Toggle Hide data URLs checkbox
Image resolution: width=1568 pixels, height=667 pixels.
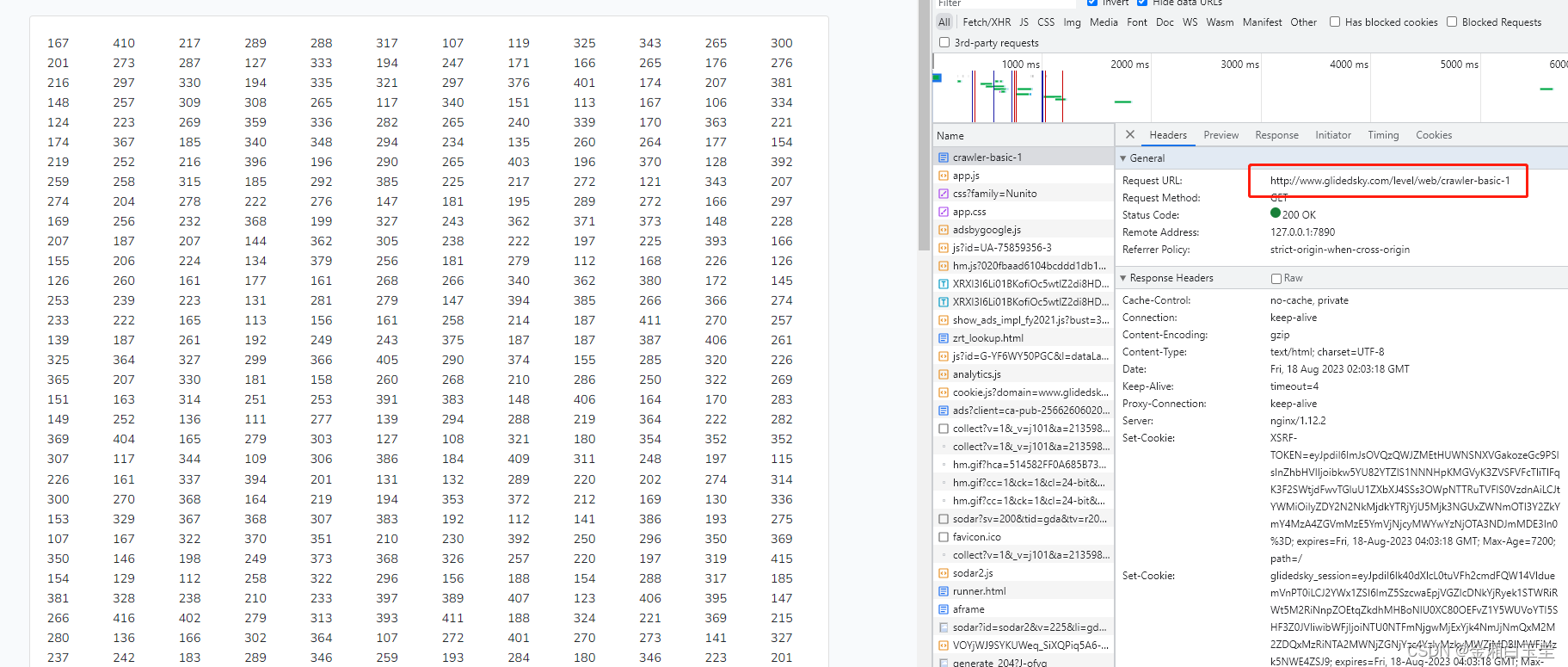1142,3
